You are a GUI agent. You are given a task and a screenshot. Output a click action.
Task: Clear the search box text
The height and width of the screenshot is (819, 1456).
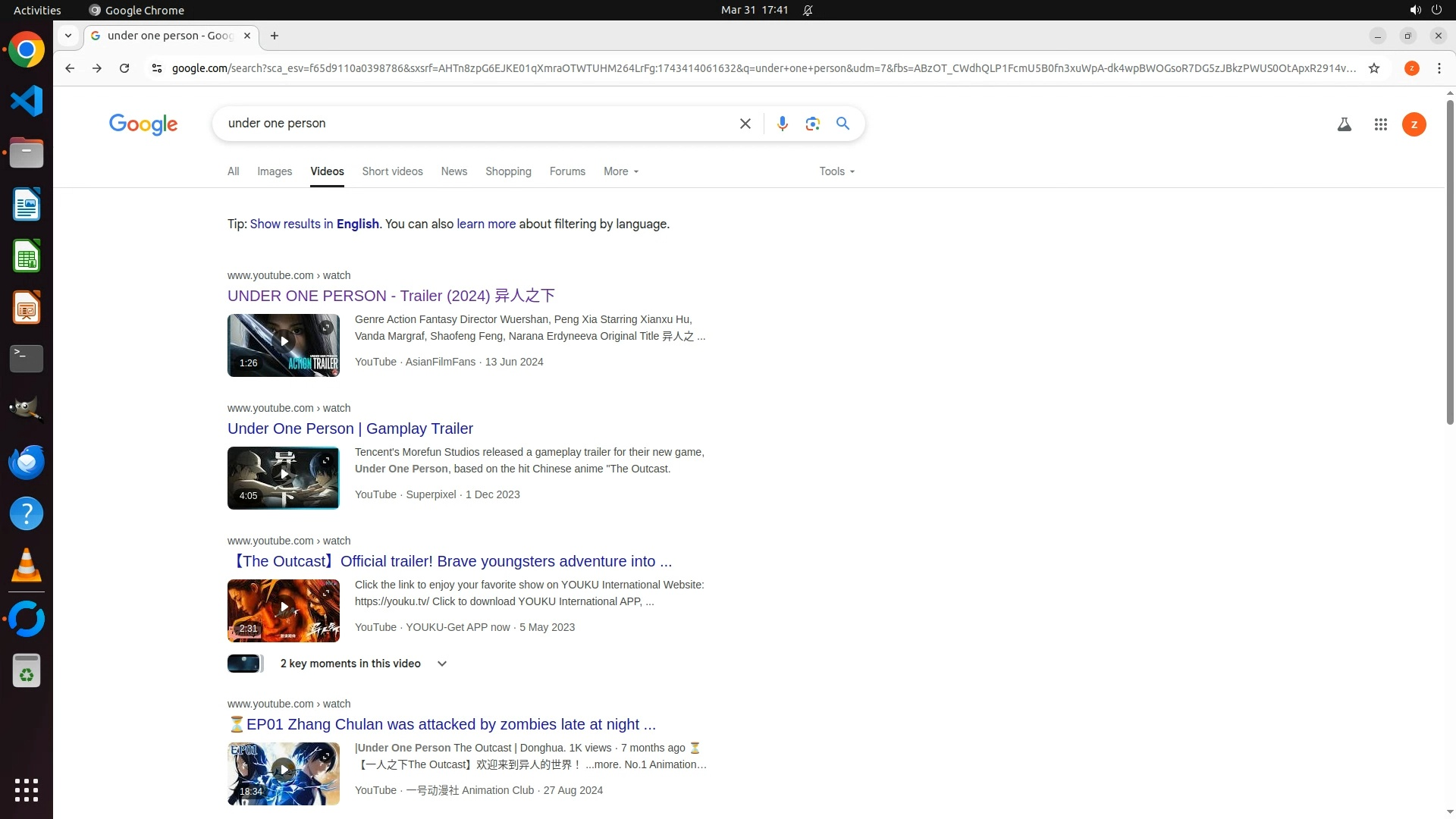coord(745,124)
